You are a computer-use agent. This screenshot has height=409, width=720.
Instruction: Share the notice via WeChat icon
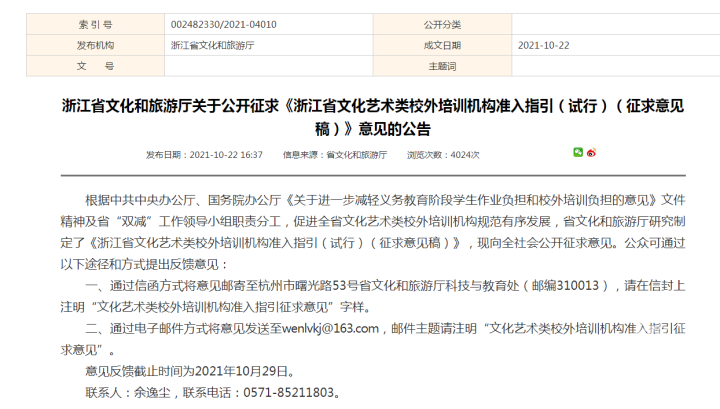click(x=578, y=153)
